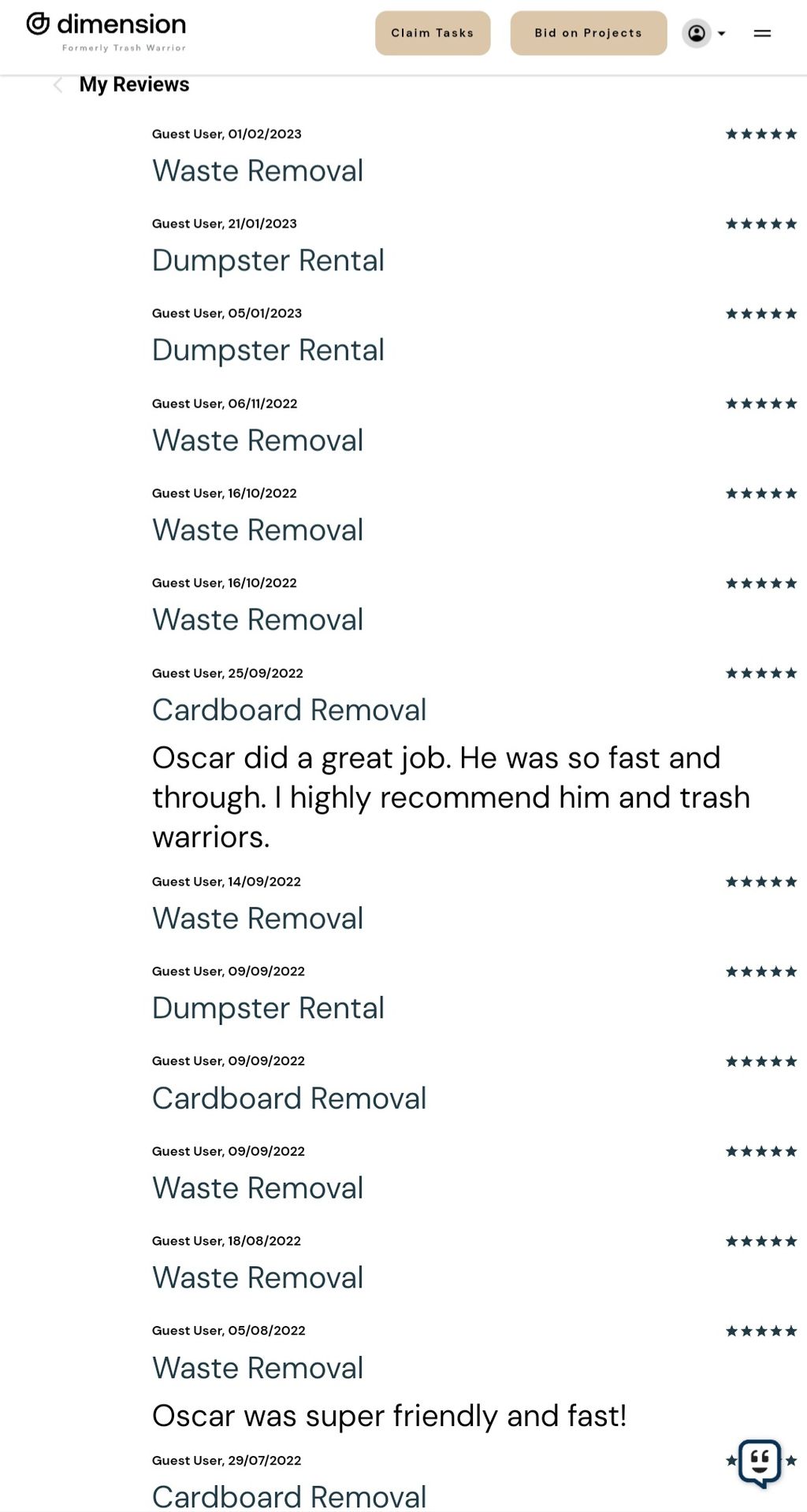Expand the dropdown arrow beside the avatar
The height and width of the screenshot is (1512, 807).
point(721,34)
